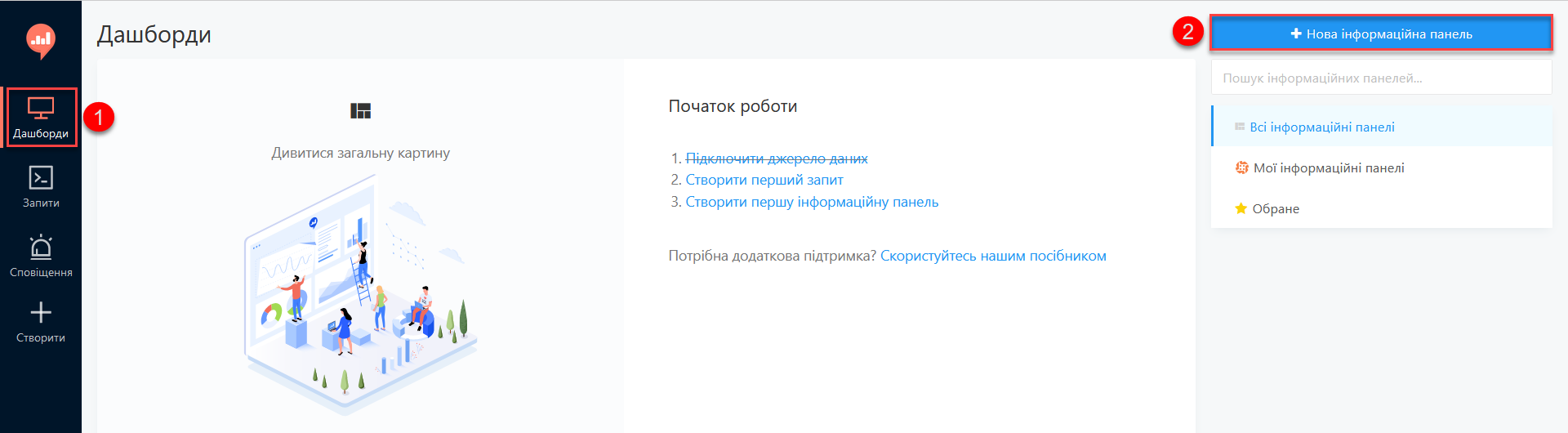The height and width of the screenshot is (433, 1568).
Task: Click the Дашборди page heading
Action: click(x=154, y=34)
